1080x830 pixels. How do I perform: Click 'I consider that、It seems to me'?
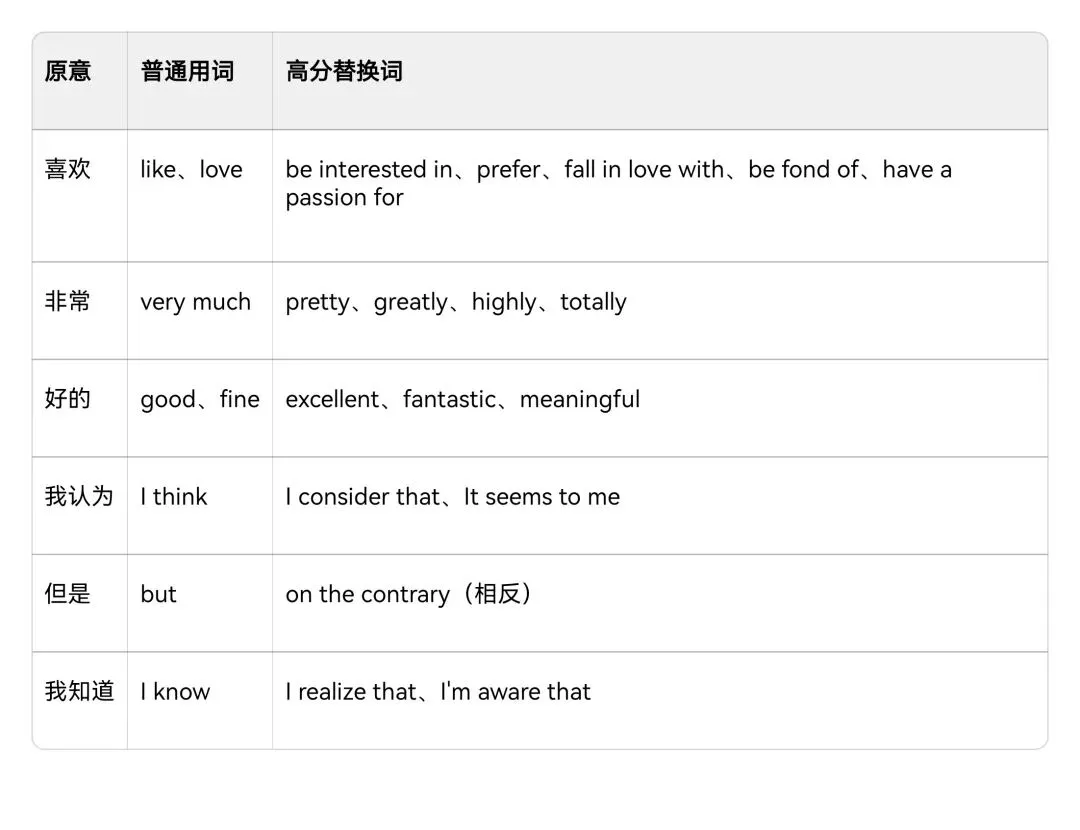453,497
